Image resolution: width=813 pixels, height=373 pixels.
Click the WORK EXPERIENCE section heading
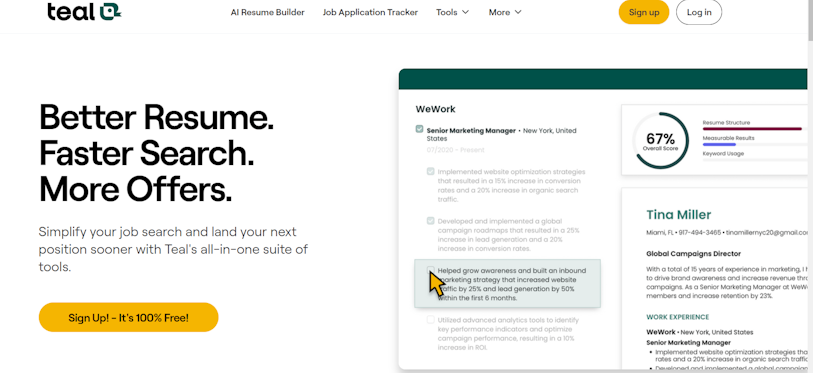coord(678,317)
